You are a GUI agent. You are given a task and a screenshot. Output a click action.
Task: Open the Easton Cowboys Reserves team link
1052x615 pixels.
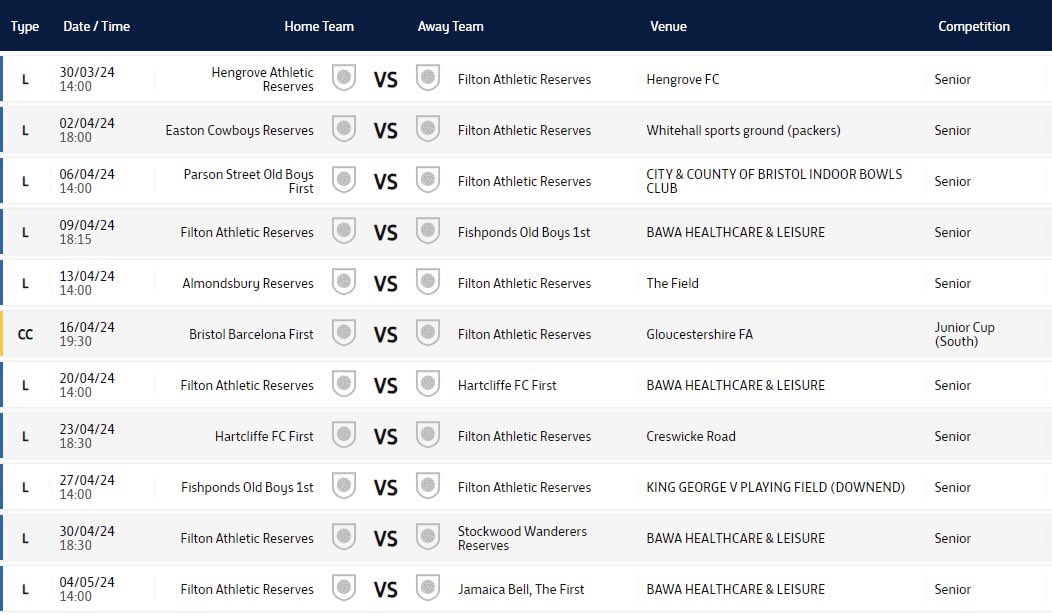tap(240, 130)
